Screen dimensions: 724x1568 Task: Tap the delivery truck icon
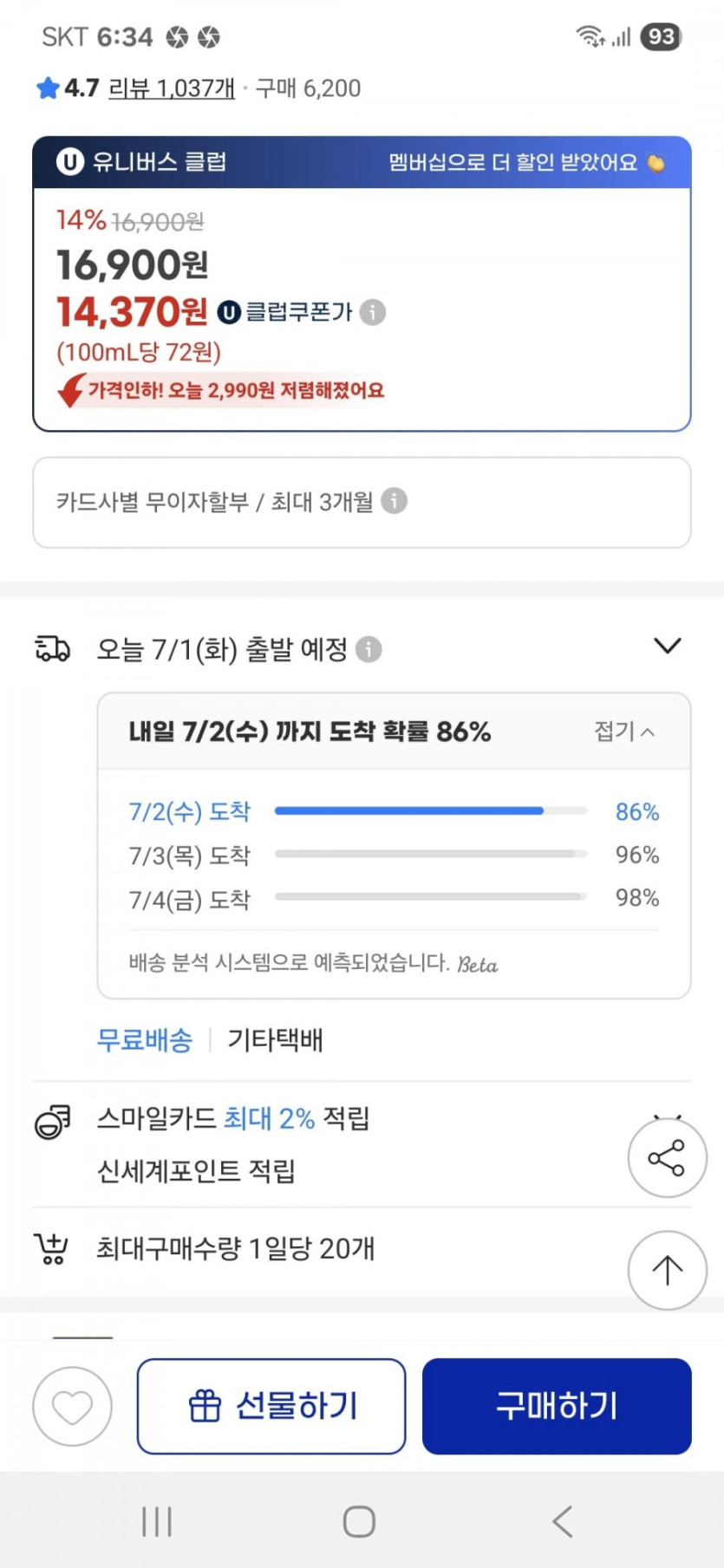pyautogui.click(x=52, y=648)
